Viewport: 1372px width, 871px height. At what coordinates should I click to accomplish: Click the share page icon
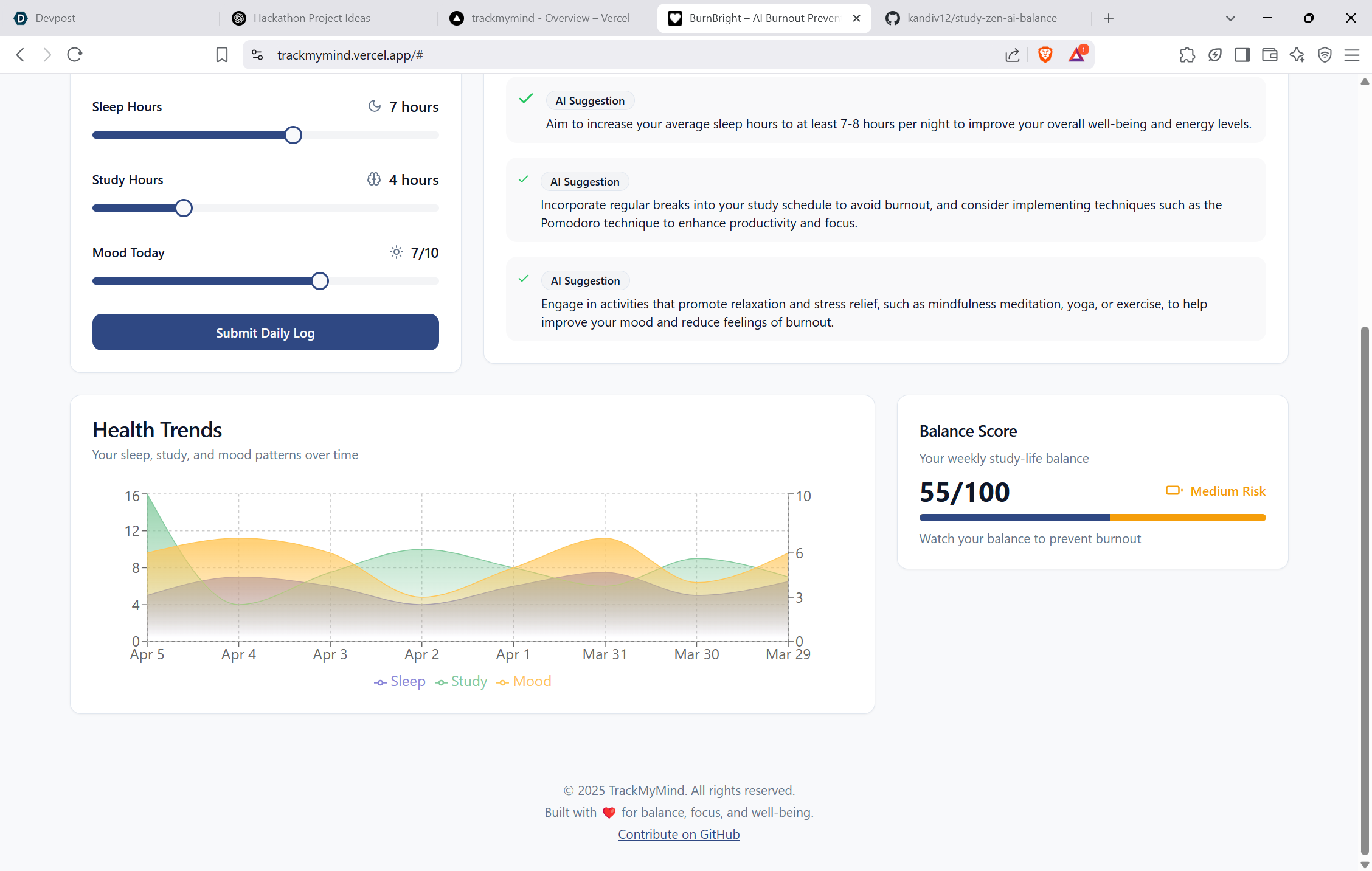tap(1012, 55)
